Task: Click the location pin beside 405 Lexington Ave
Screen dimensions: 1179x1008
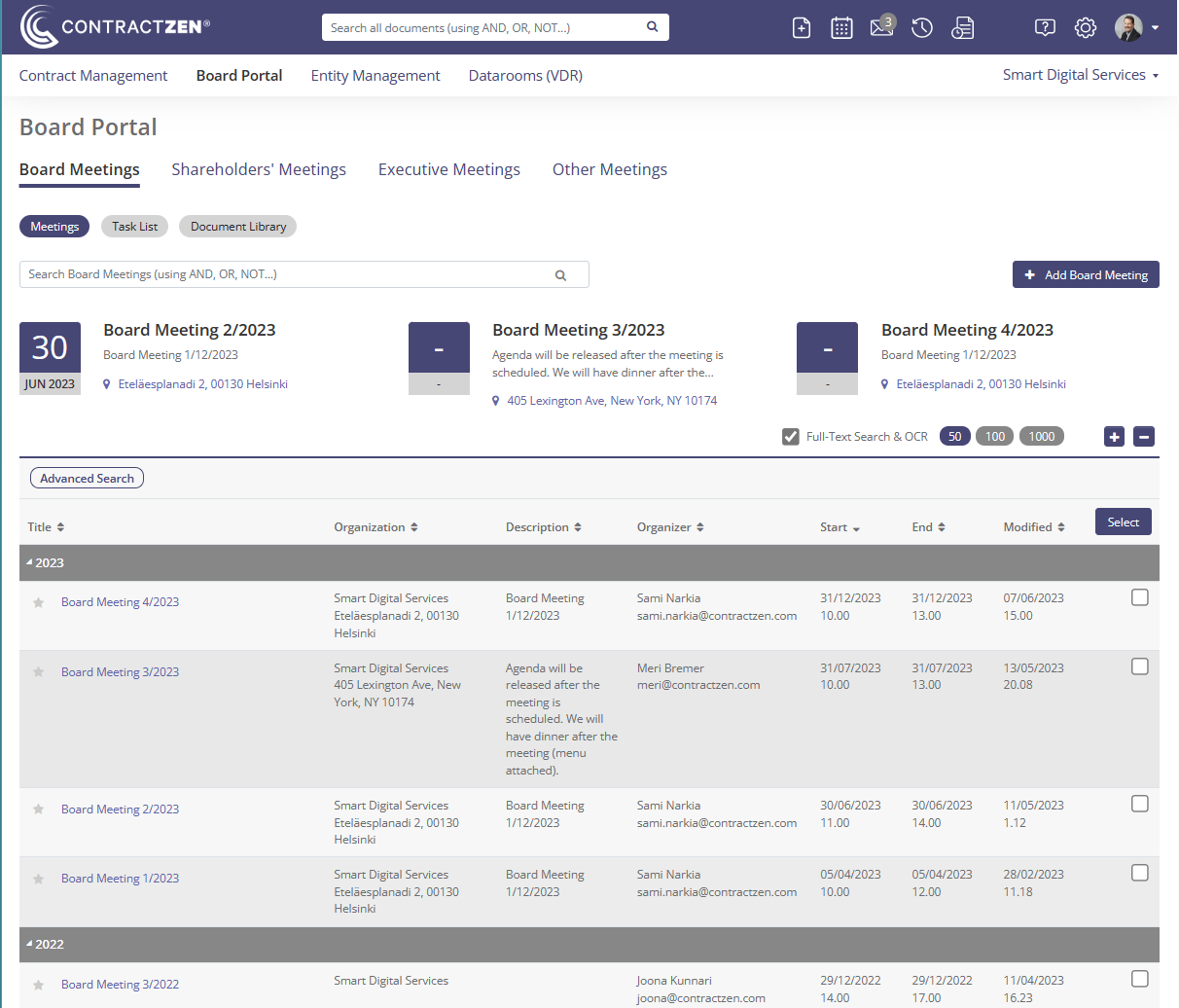Action: coord(496,401)
